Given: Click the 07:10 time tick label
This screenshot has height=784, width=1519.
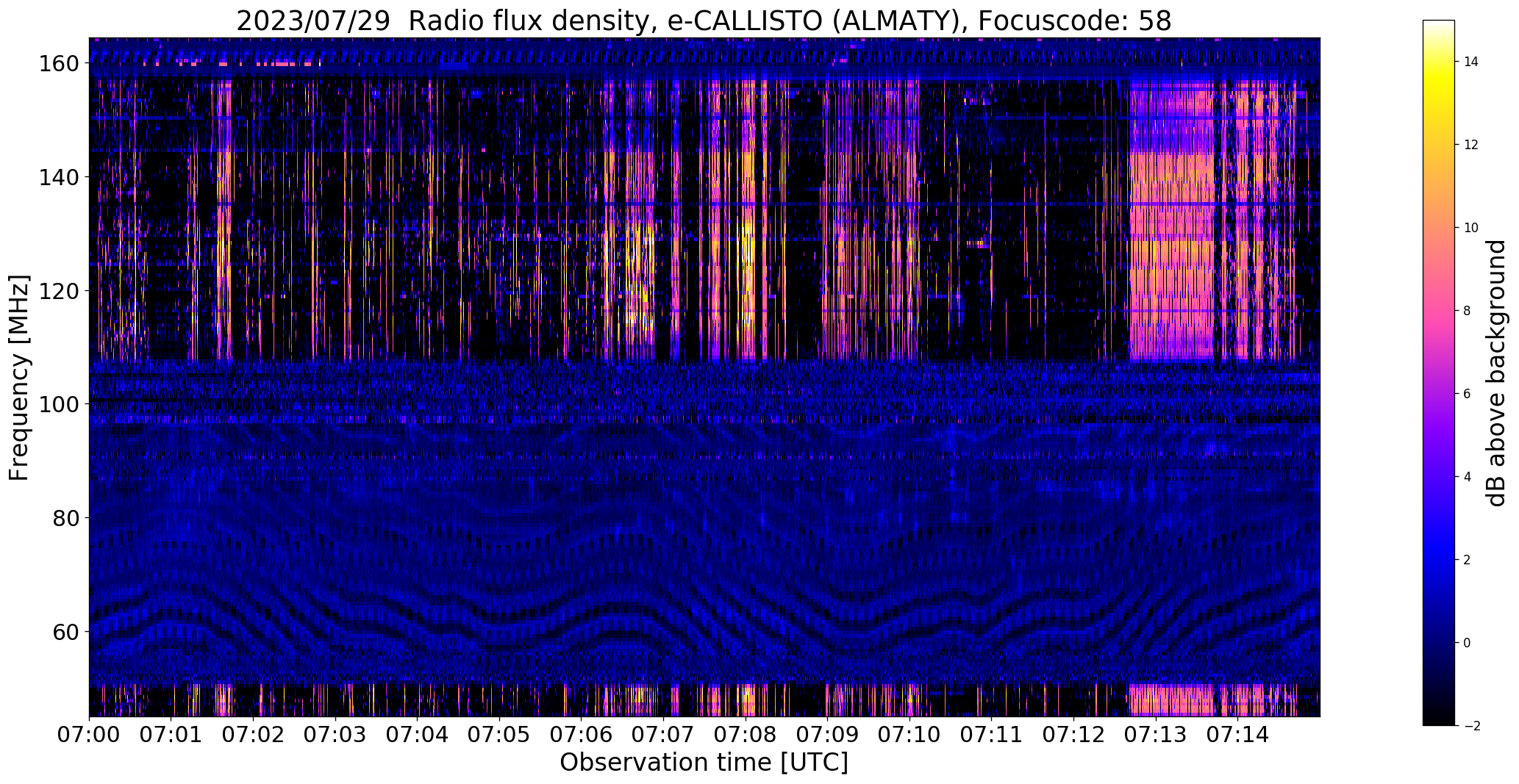Looking at the screenshot, I should 910,734.
